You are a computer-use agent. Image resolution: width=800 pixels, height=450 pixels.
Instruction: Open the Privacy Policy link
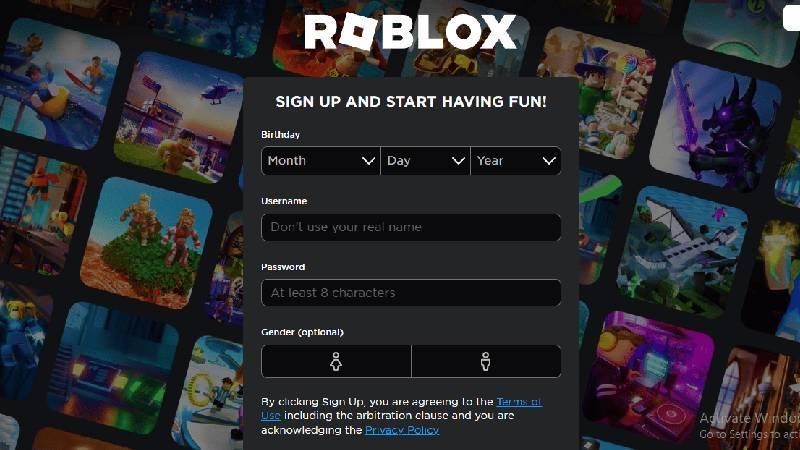[402, 430]
